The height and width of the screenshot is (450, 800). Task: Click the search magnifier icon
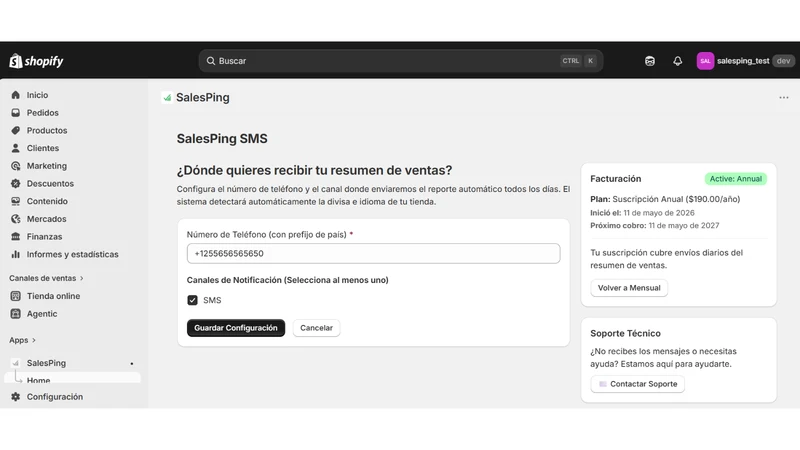211,61
